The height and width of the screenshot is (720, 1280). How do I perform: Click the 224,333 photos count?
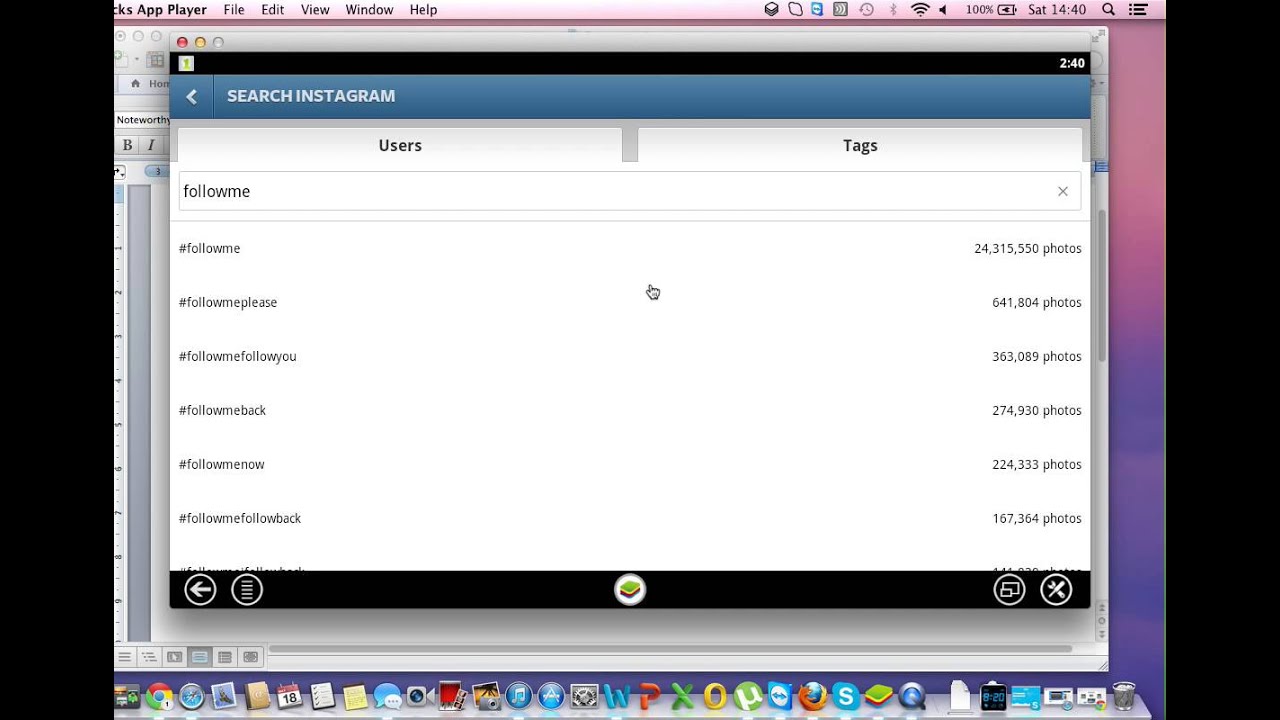point(1037,464)
